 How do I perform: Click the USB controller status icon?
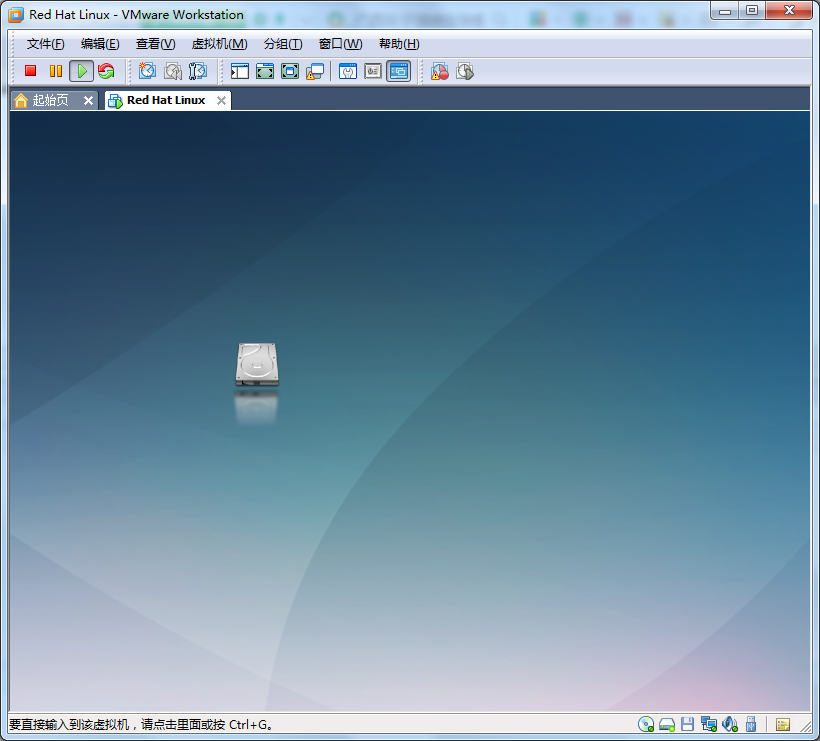(751, 724)
